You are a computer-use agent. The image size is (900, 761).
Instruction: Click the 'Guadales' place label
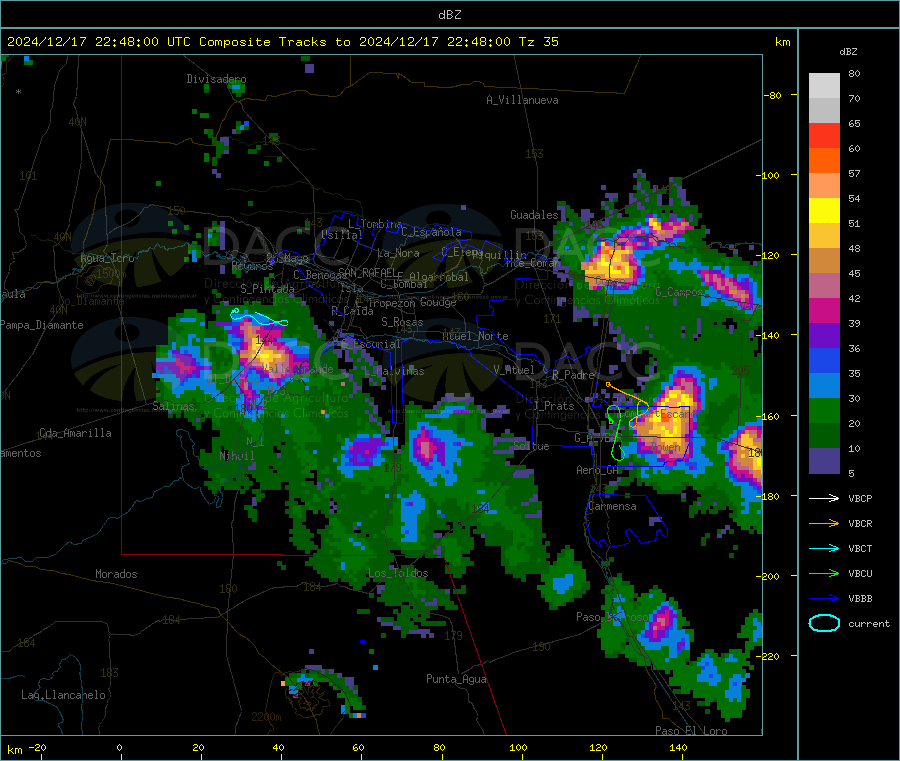(x=534, y=215)
